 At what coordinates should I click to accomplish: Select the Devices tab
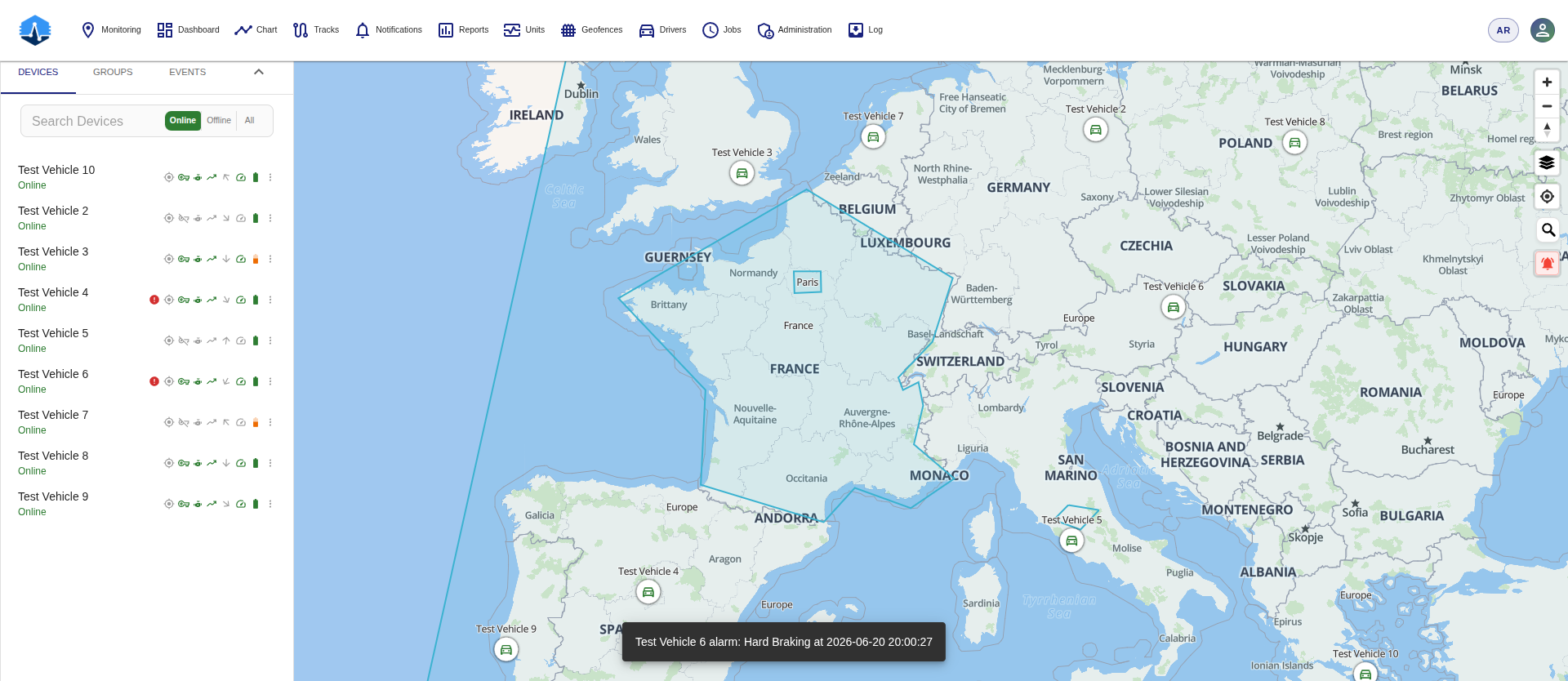(x=38, y=72)
